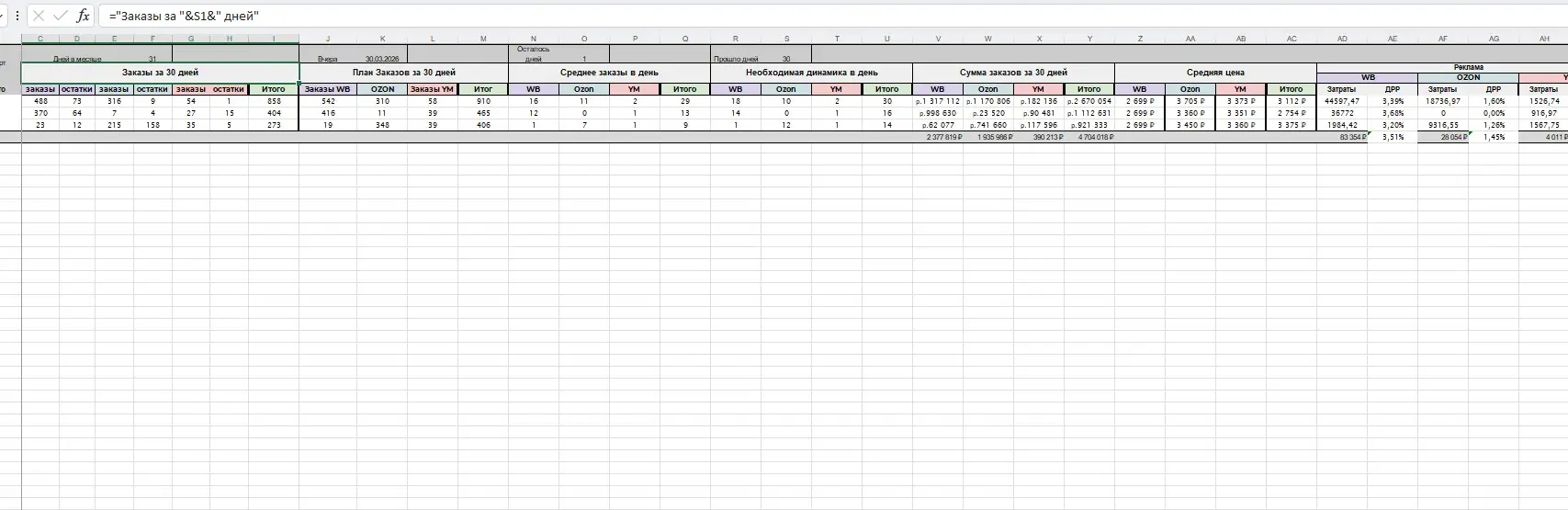Screen dimensions: 1568x510
Task: Click the 'YM' header under Среднее заказы в день
Action: [635, 89]
